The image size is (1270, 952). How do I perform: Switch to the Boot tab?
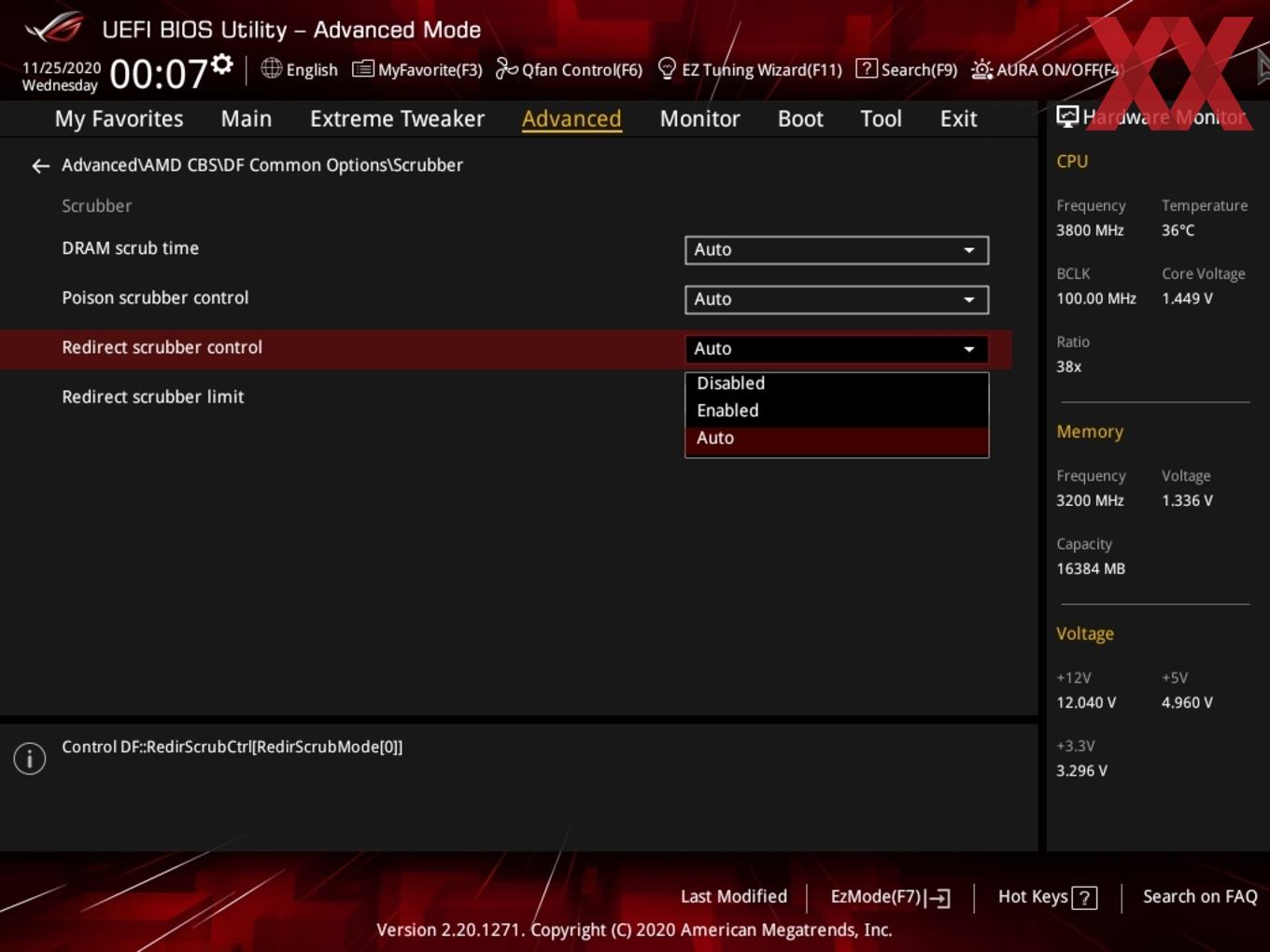tap(800, 119)
